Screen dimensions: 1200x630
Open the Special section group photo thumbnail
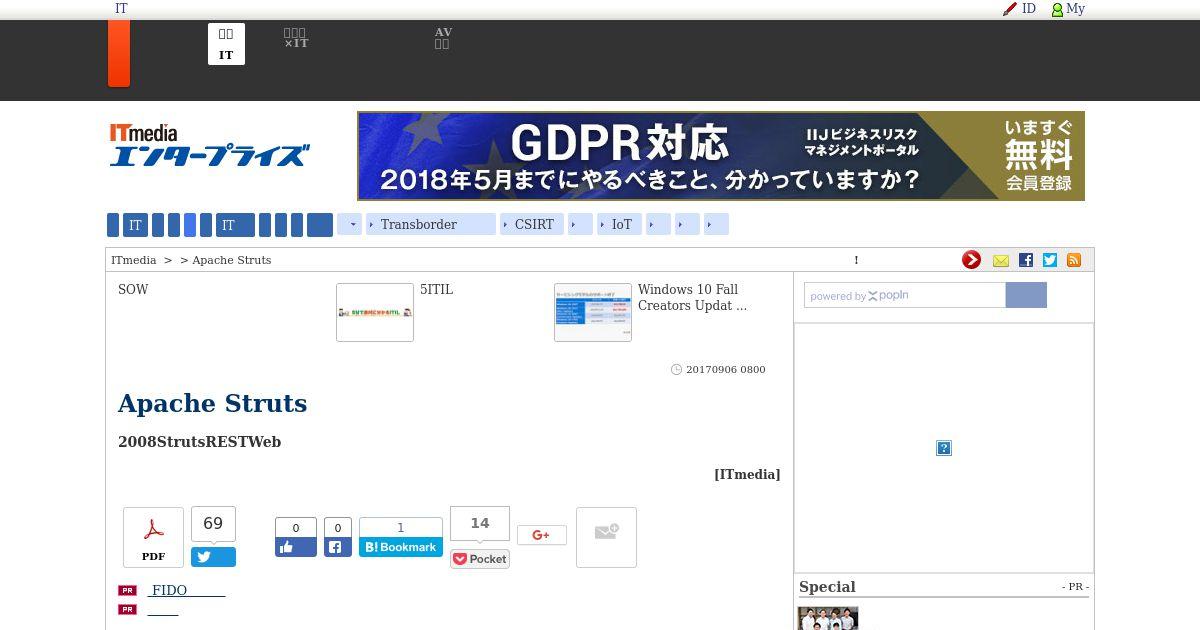point(828,618)
